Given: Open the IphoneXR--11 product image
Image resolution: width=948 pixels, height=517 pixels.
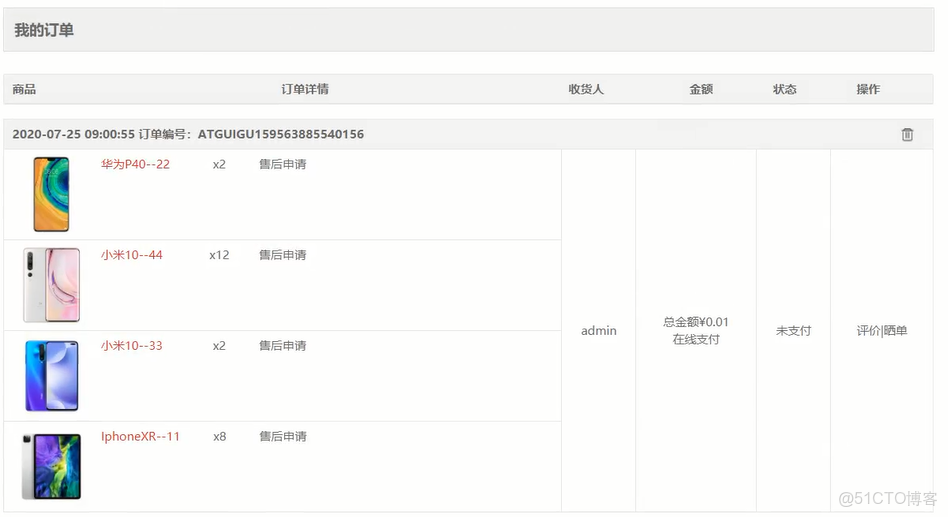Looking at the screenshot, I should [x=51, y=466].
